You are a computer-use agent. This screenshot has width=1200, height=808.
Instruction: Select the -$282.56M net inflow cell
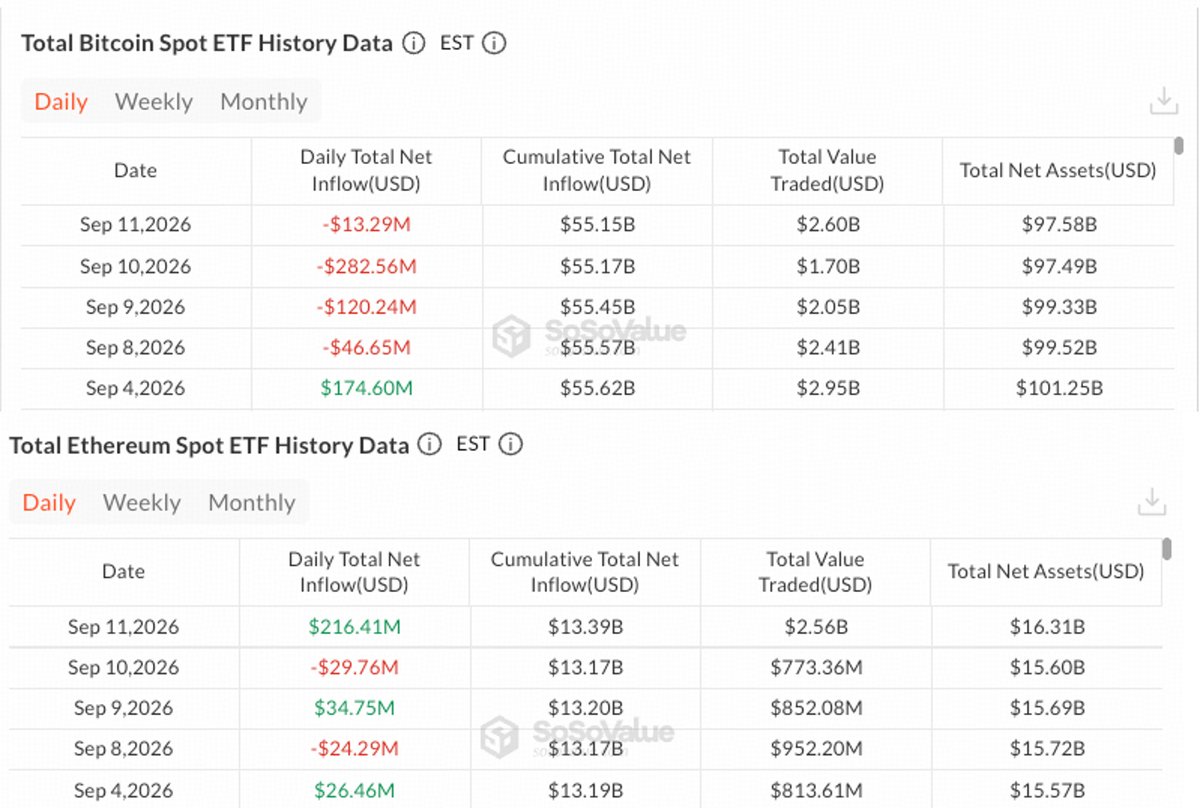pyautogui.click(x=366, y=266)
